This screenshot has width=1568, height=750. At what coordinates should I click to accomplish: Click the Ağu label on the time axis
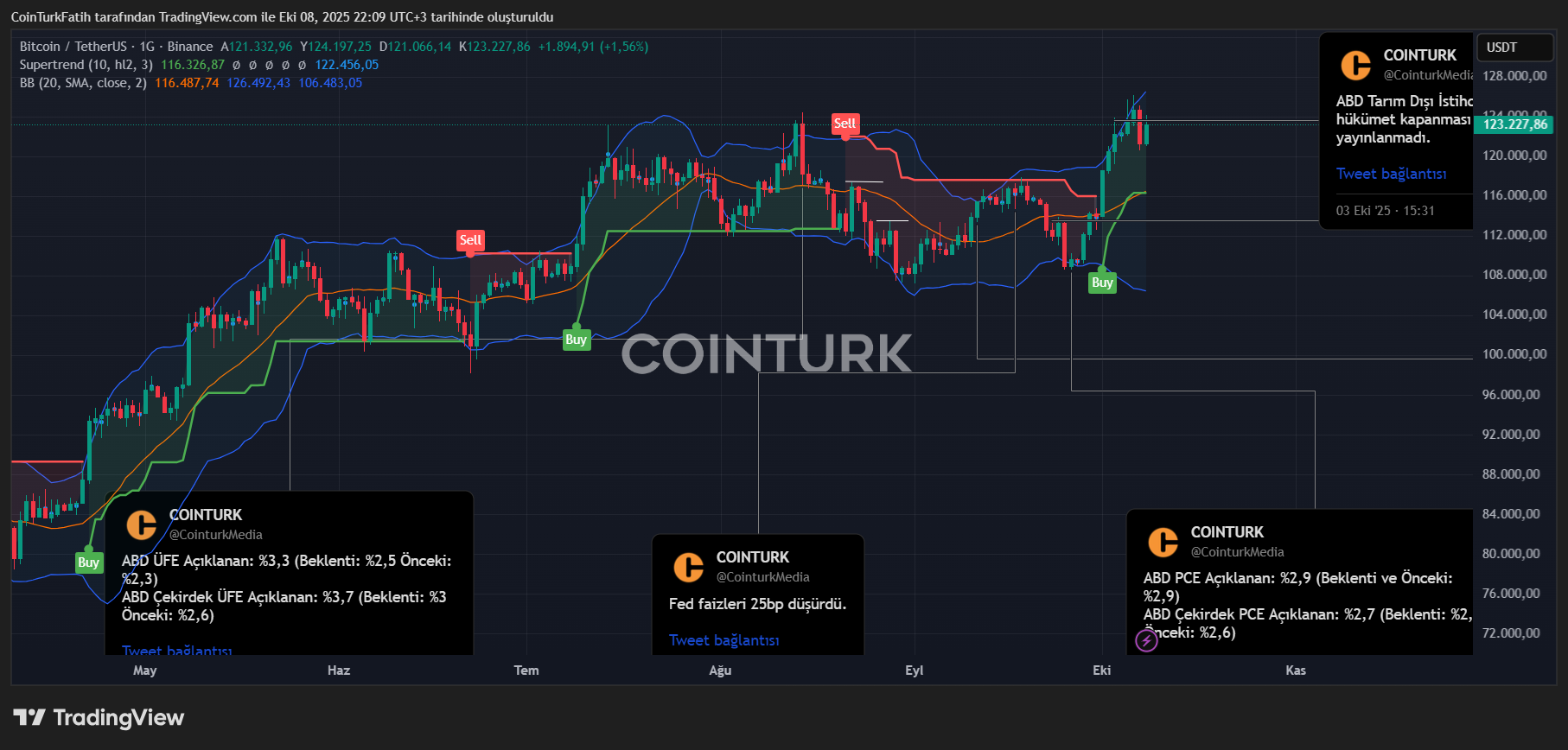click(x=720, y=671)
